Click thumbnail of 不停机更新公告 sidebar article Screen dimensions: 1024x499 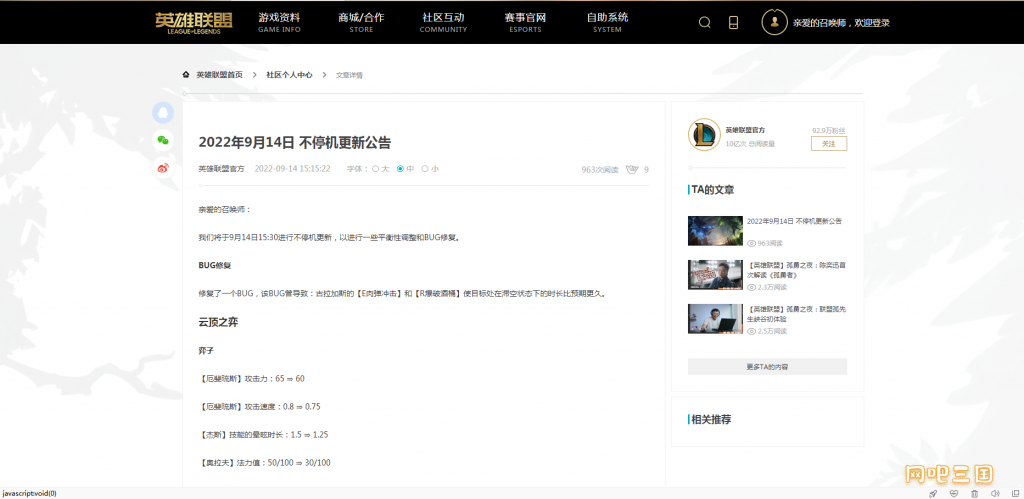(x=715, y=231)
